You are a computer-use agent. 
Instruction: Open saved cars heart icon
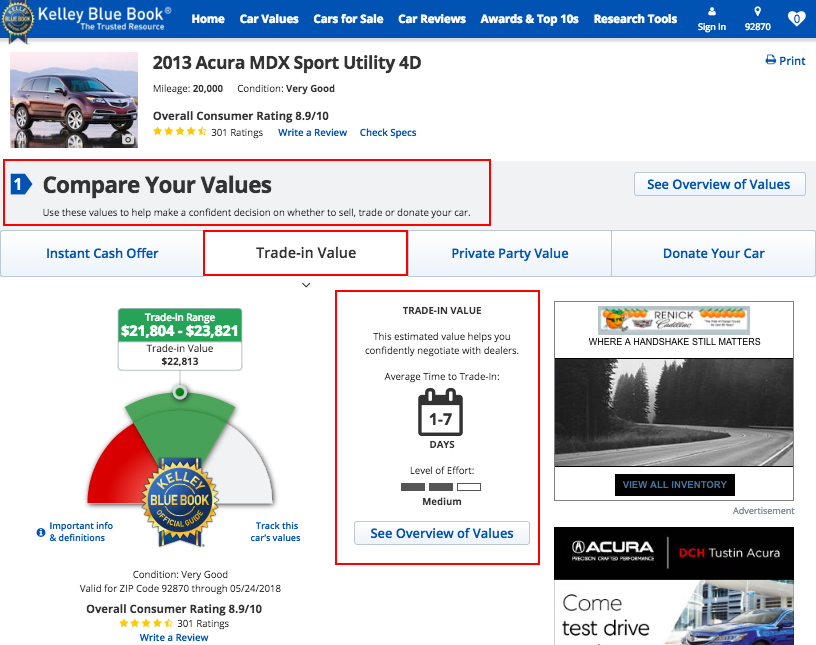[x=796, y=19]
